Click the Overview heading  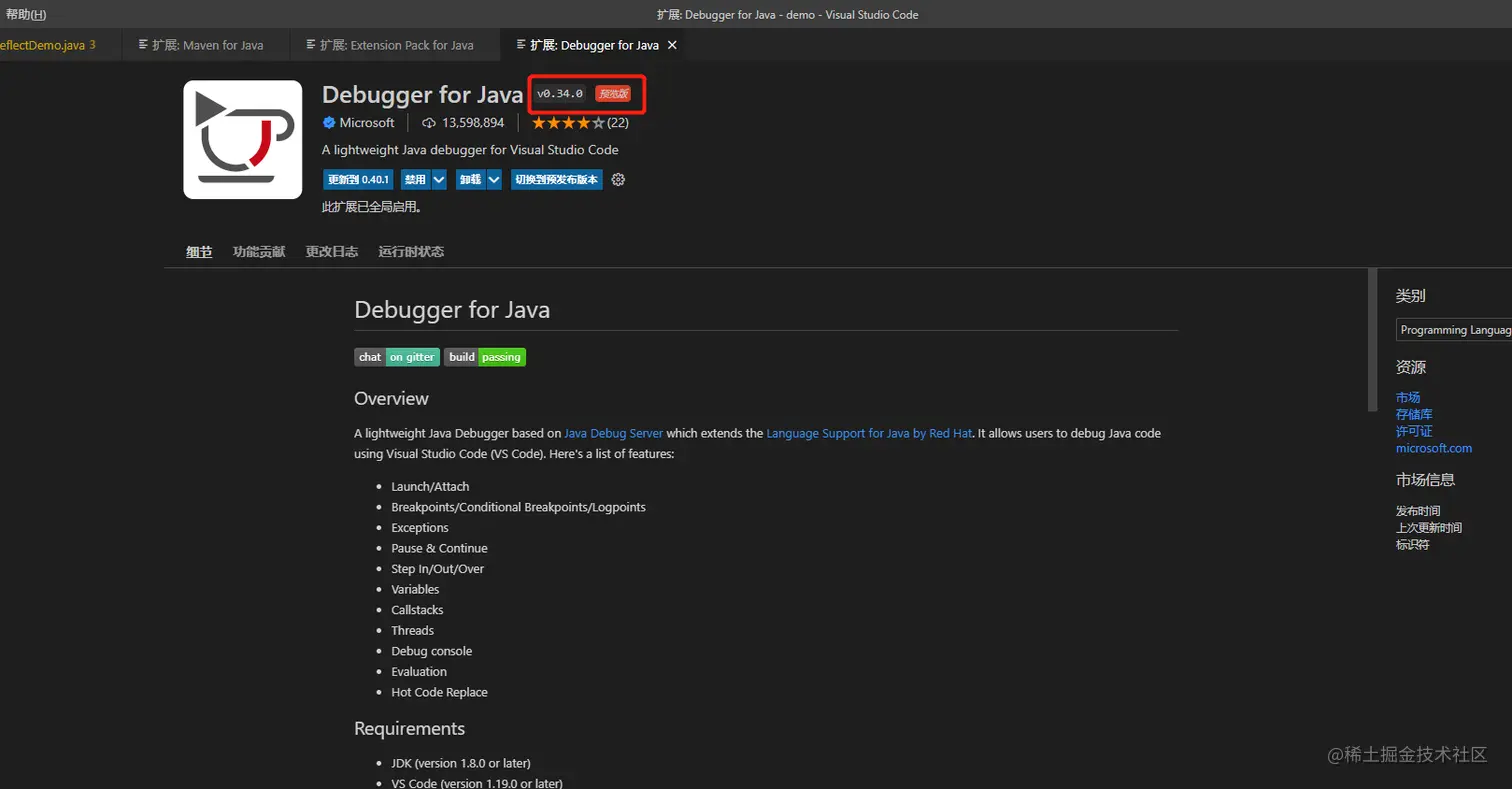(x=391, y=398)
